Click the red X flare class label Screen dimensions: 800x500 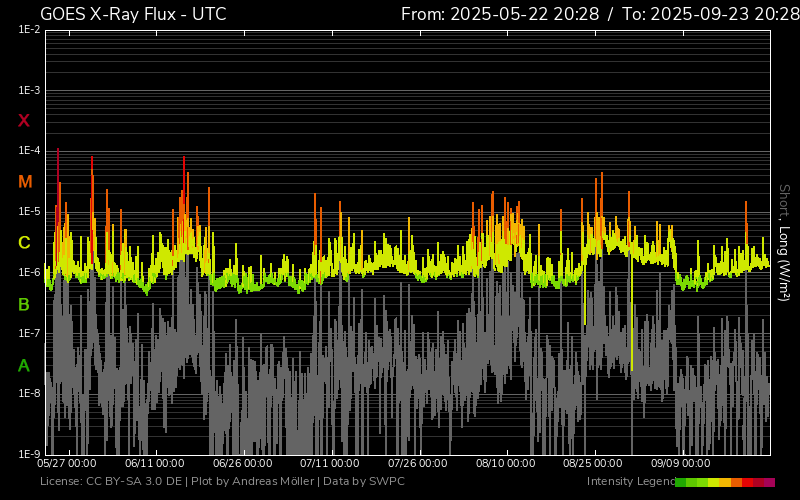pos(24,121)
